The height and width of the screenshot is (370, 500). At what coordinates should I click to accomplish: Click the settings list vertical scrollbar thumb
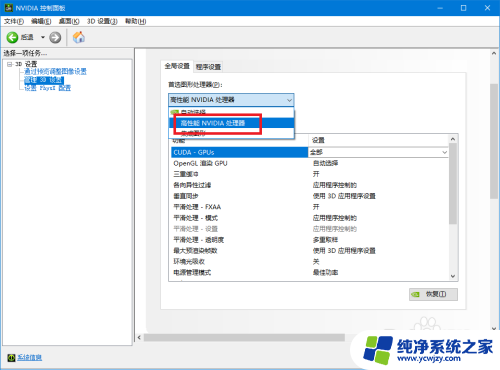(x=453, y=184)
